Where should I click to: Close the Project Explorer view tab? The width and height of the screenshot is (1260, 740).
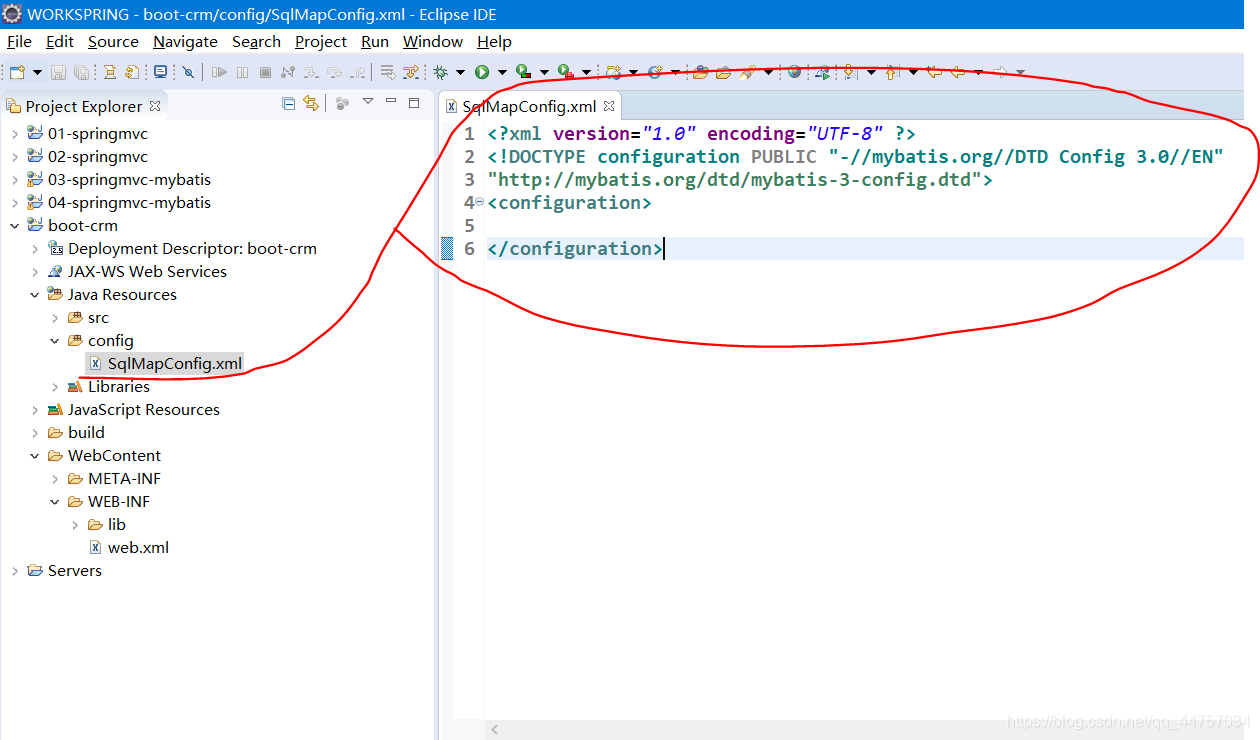155,105
